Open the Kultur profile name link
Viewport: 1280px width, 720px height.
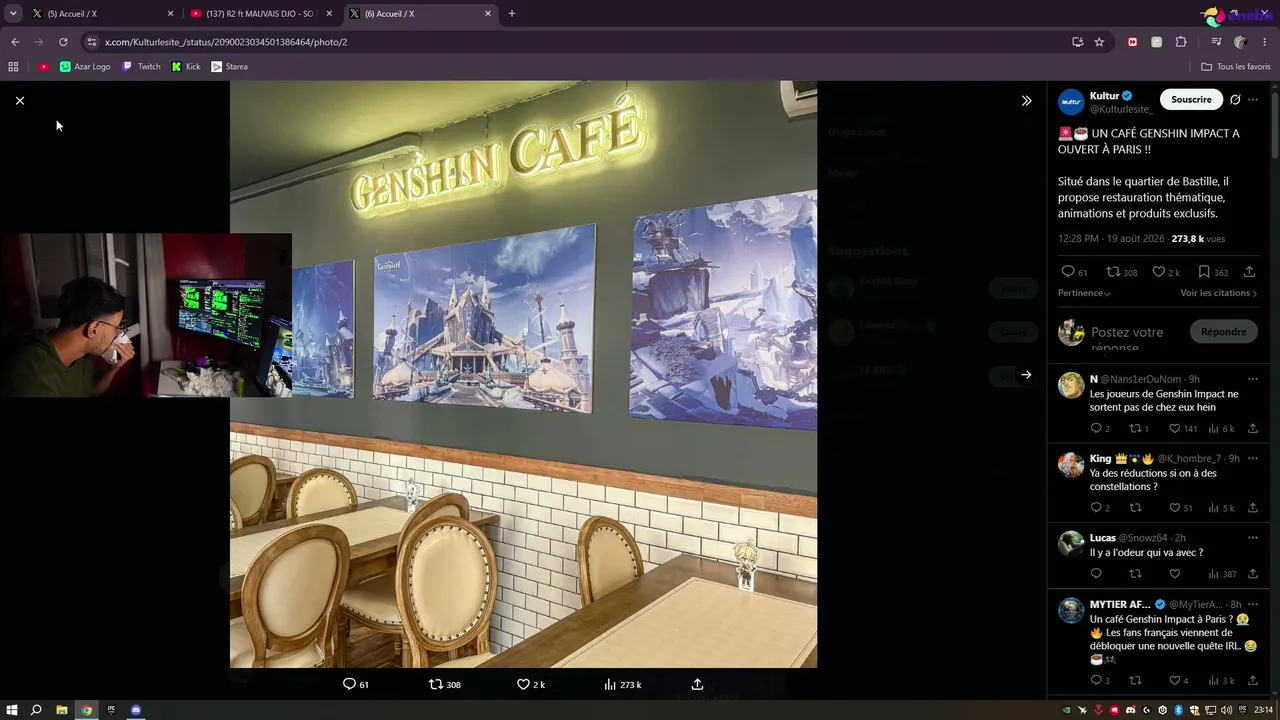coord(1104,96)
